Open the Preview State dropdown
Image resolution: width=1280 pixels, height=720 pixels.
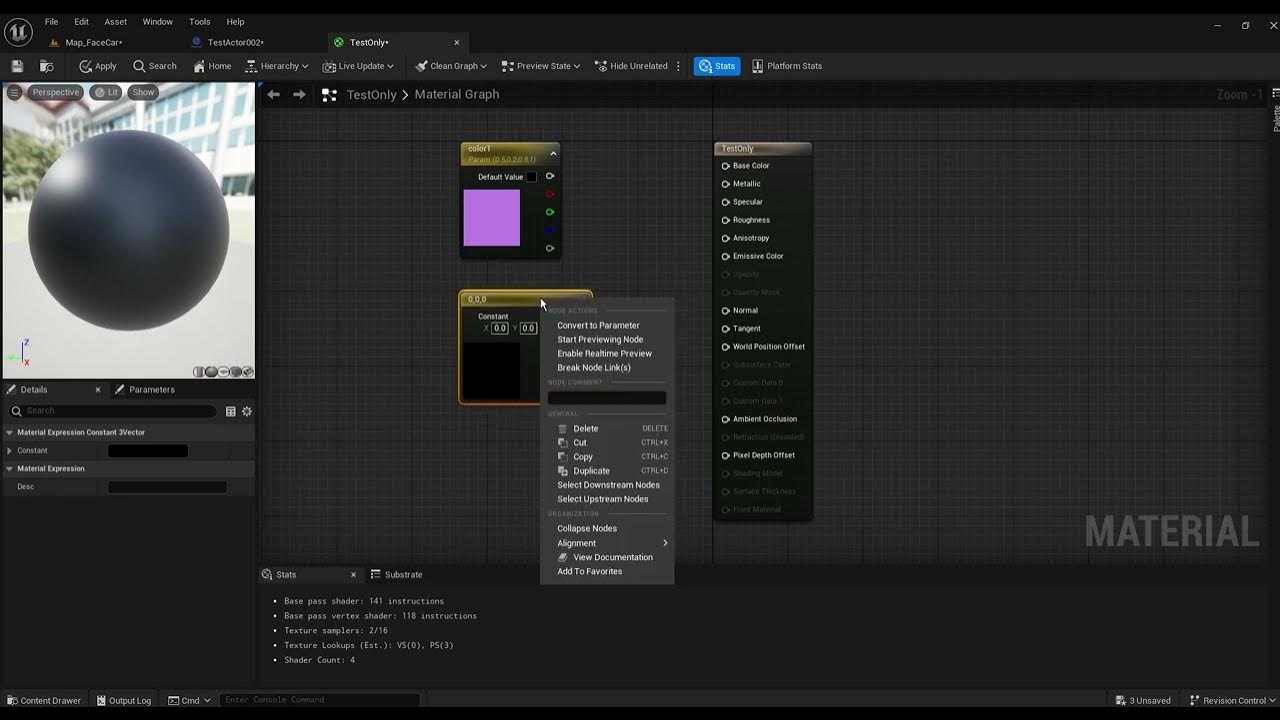[541, 66]
